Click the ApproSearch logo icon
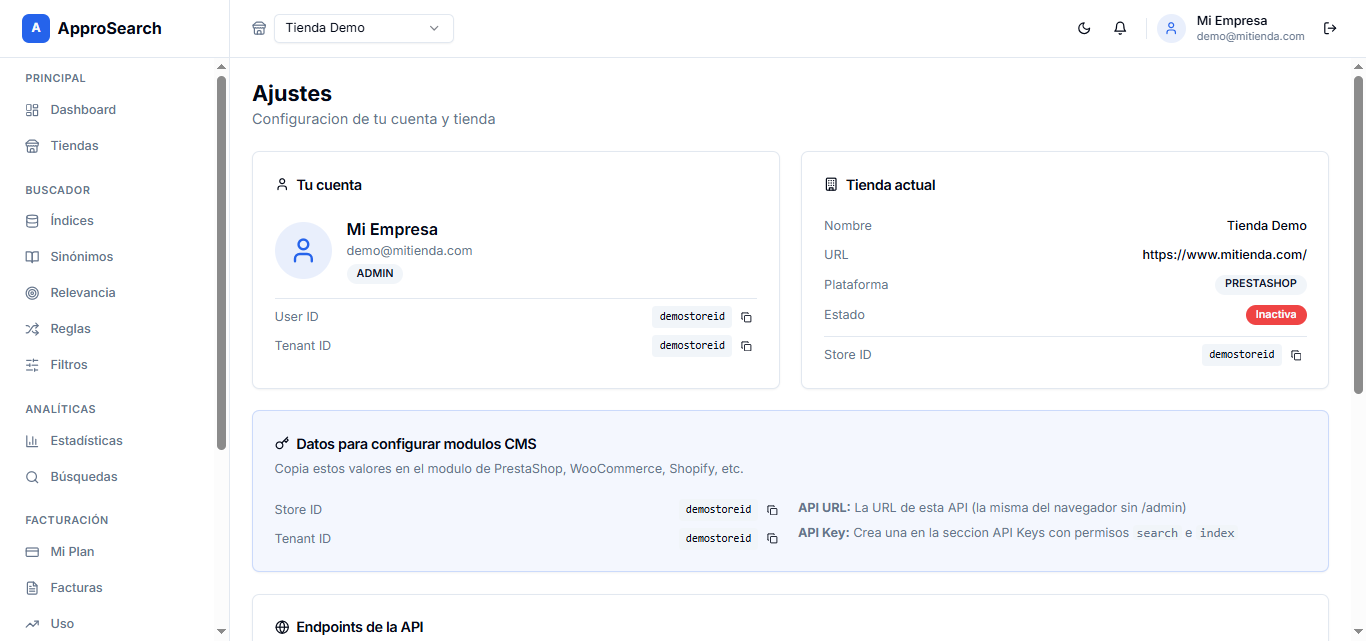 pyautogui.click(x=36, y=28)
